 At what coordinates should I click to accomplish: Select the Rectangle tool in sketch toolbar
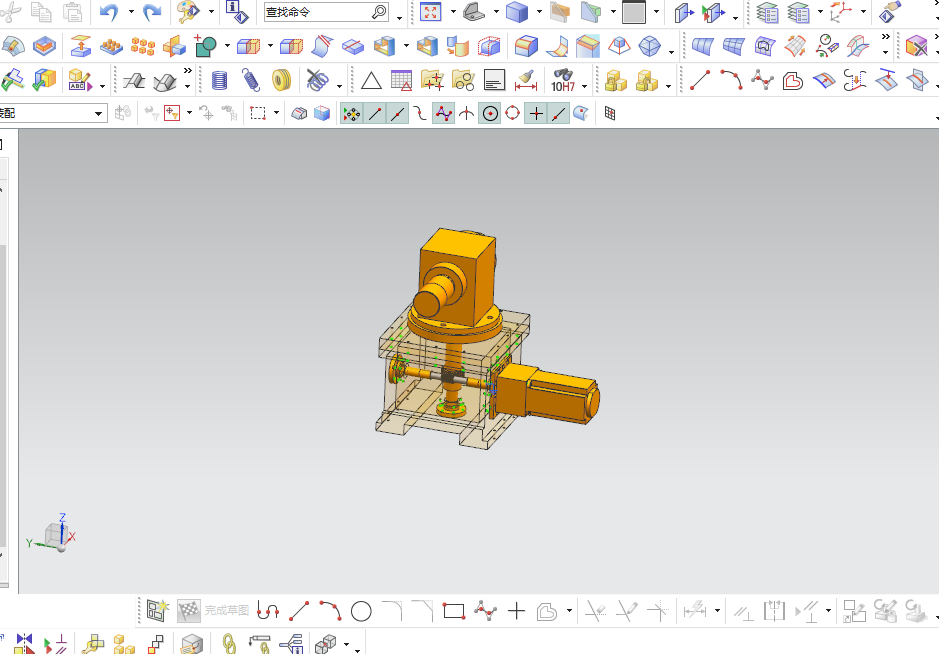point(454,611)
